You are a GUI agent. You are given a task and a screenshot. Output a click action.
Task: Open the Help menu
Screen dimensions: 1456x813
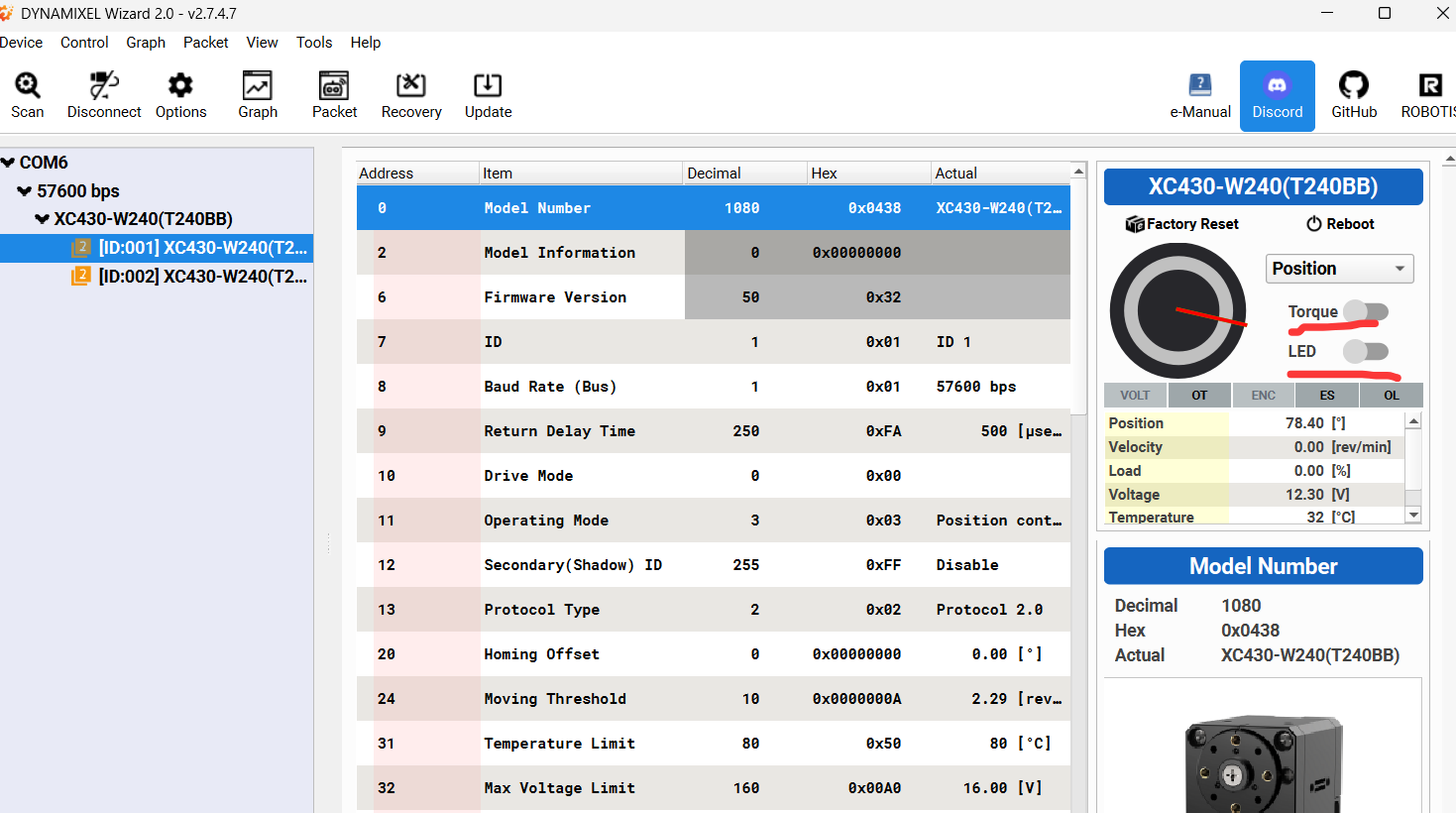tap(365, 43)
